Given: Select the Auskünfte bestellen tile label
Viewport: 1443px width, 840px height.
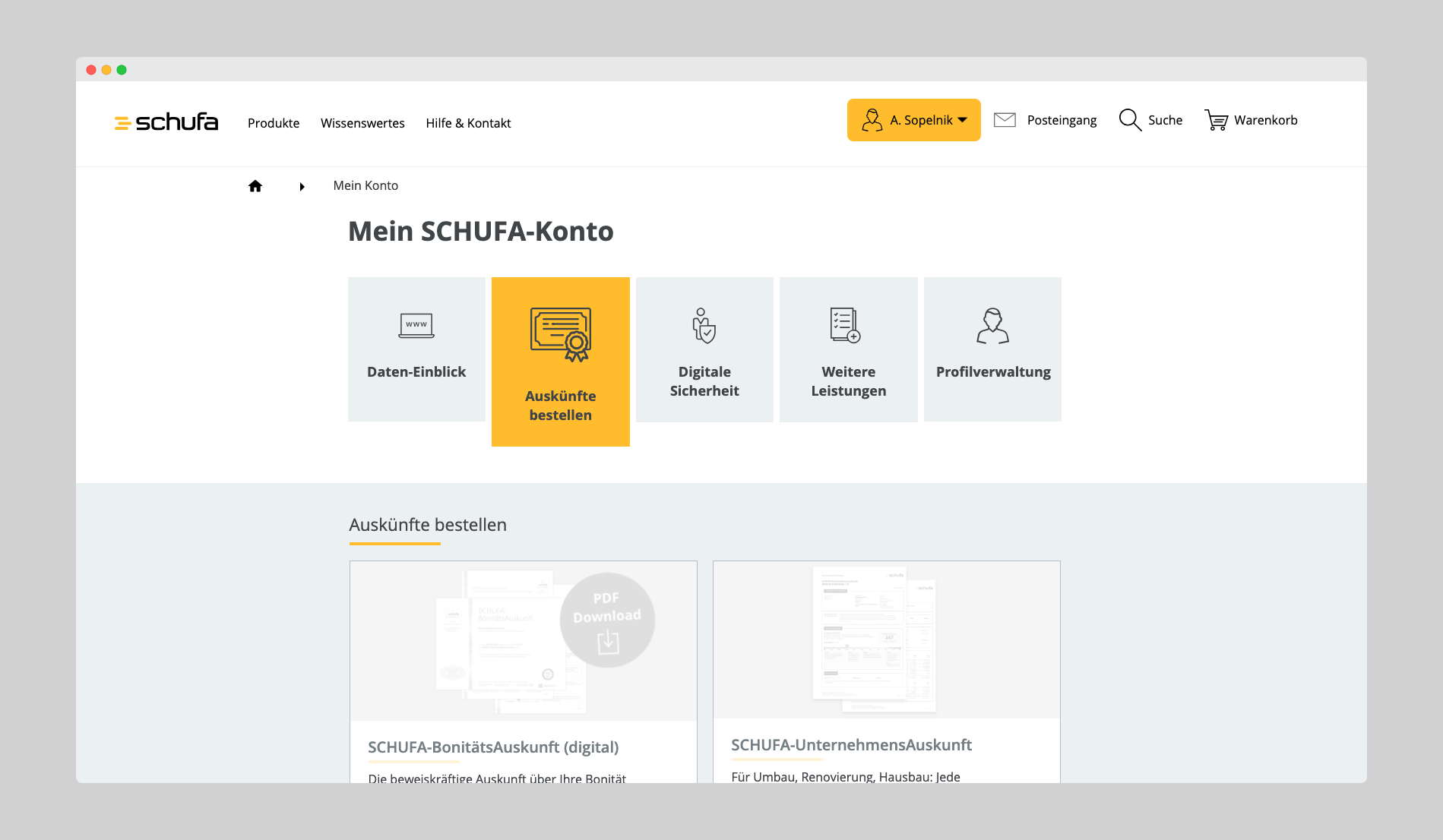Looking at the screenshot, I should tap(561, 406).
